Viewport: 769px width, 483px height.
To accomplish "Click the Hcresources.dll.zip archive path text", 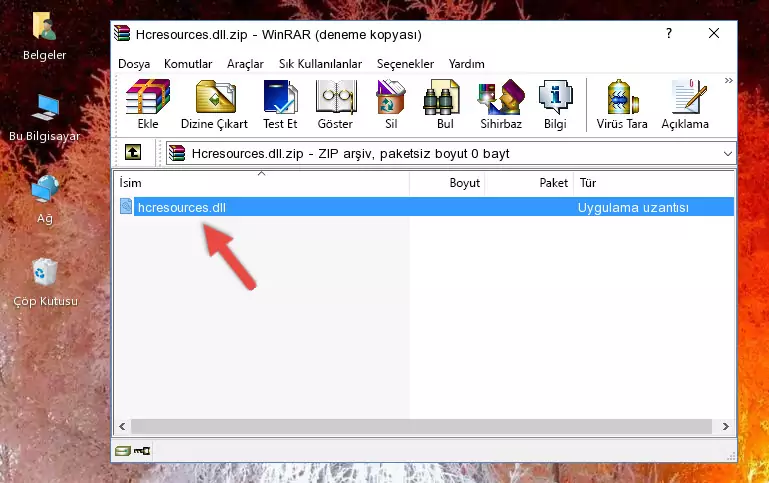I will point(351,153).
